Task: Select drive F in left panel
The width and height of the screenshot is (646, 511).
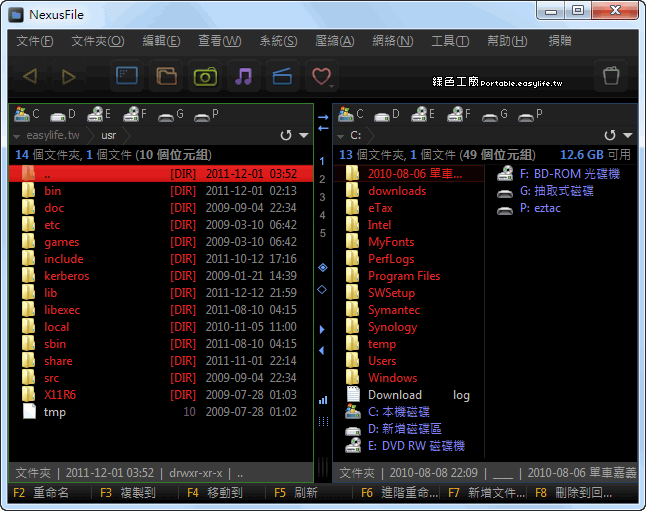Action: [x=135, y=114]
